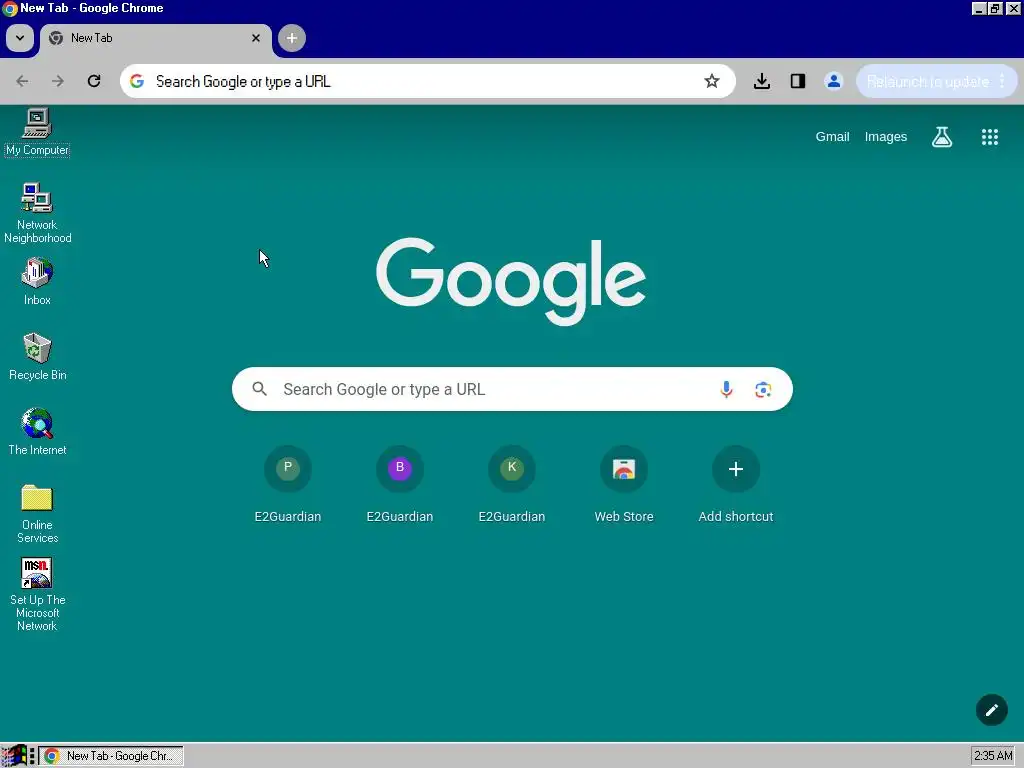The height and width of the screenshot is (768, 1024).
Task: Close the New Tab tab
Action: pos(256,38)
